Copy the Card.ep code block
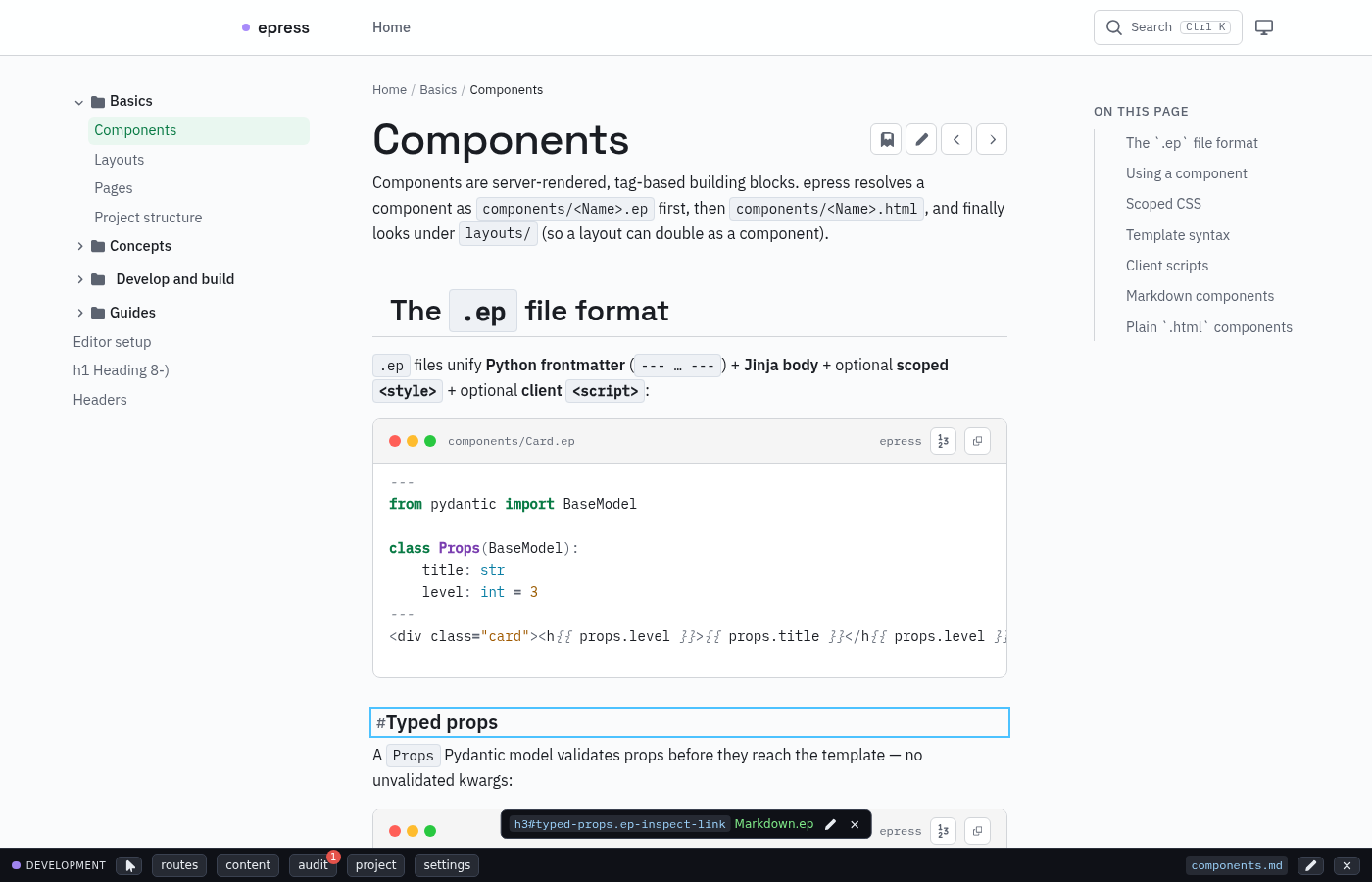The image size is (1372, 882). coord(977,441)
